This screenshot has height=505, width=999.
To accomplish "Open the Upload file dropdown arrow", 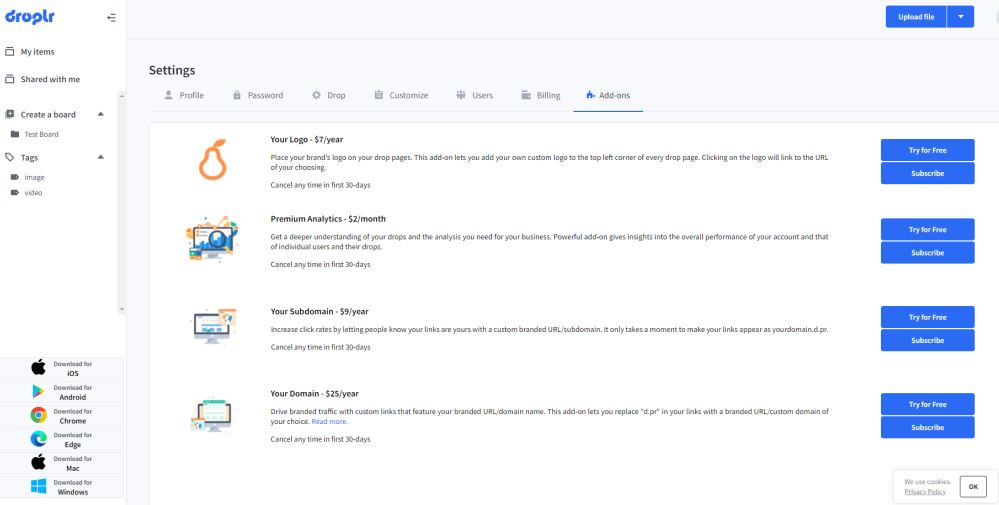I will click(961, 17).
